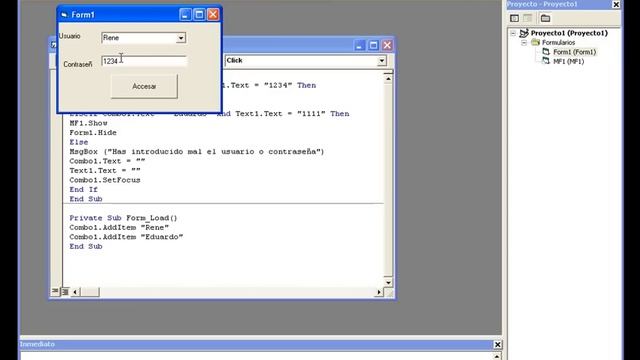Close the Inmediato window
640x360 pixels.
click(x=498, y=345)
